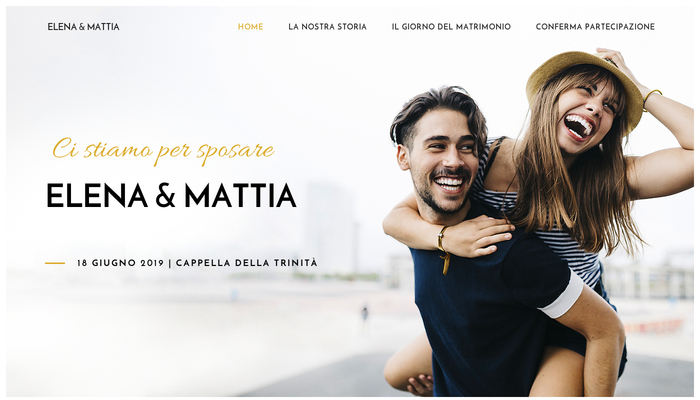The height and width of the screenshot is (400, 700).
Task: Click the 'Ci stiamo per sposare' script text
Action: coord(163,150)
